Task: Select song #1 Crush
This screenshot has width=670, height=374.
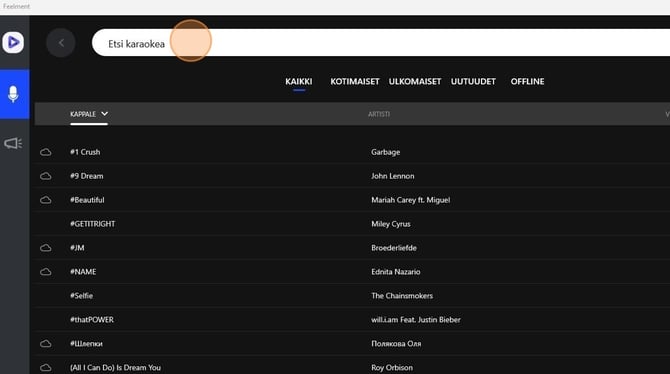Action: click(85, 152)
